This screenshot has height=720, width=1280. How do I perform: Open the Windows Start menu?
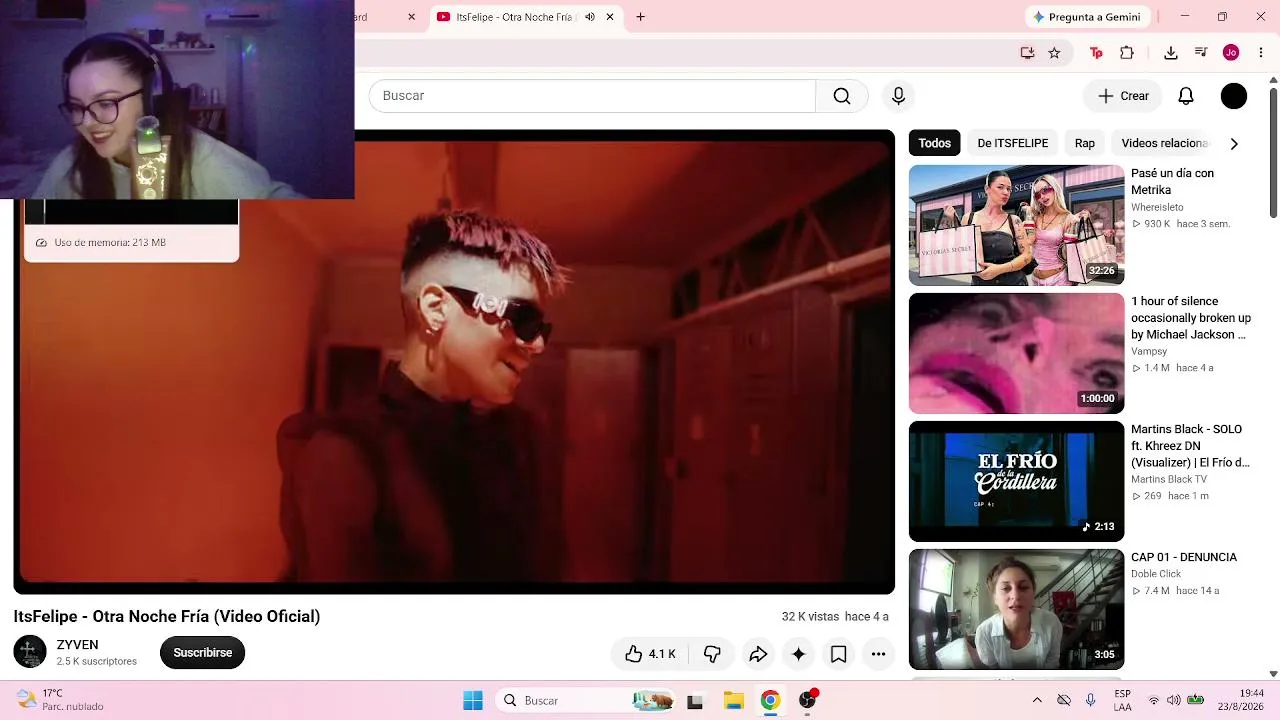(473, 700)
